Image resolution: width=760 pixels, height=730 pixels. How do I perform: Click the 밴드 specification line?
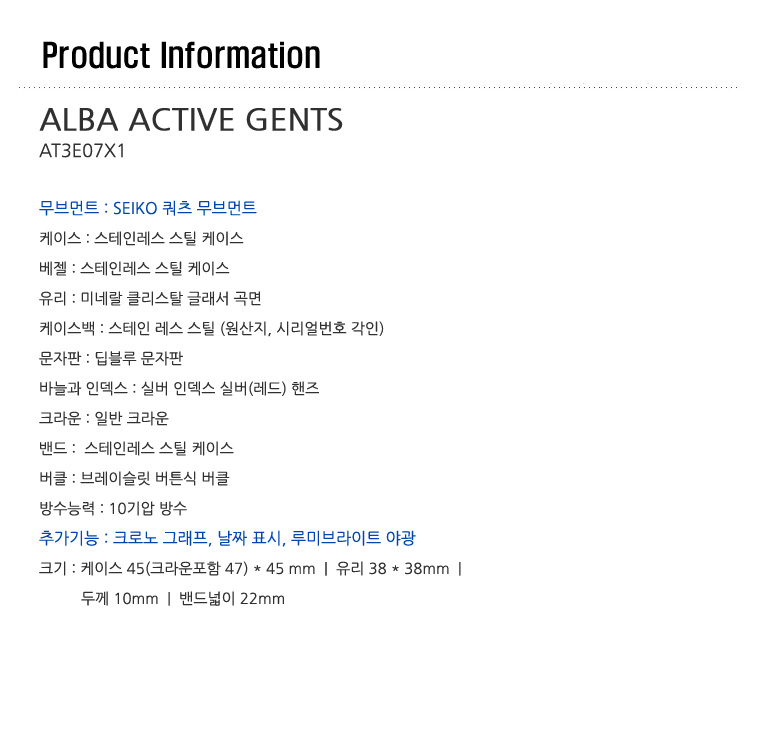[x=136, y=448]
